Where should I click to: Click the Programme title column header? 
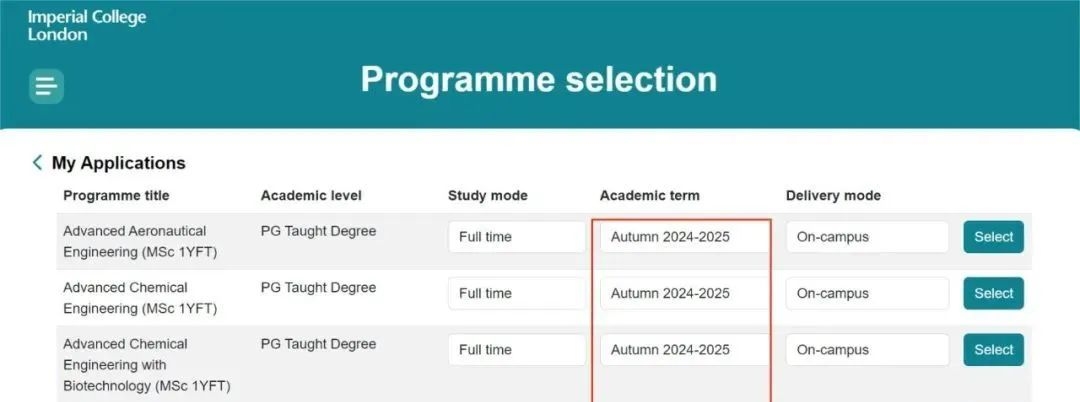tap(116, 195)
